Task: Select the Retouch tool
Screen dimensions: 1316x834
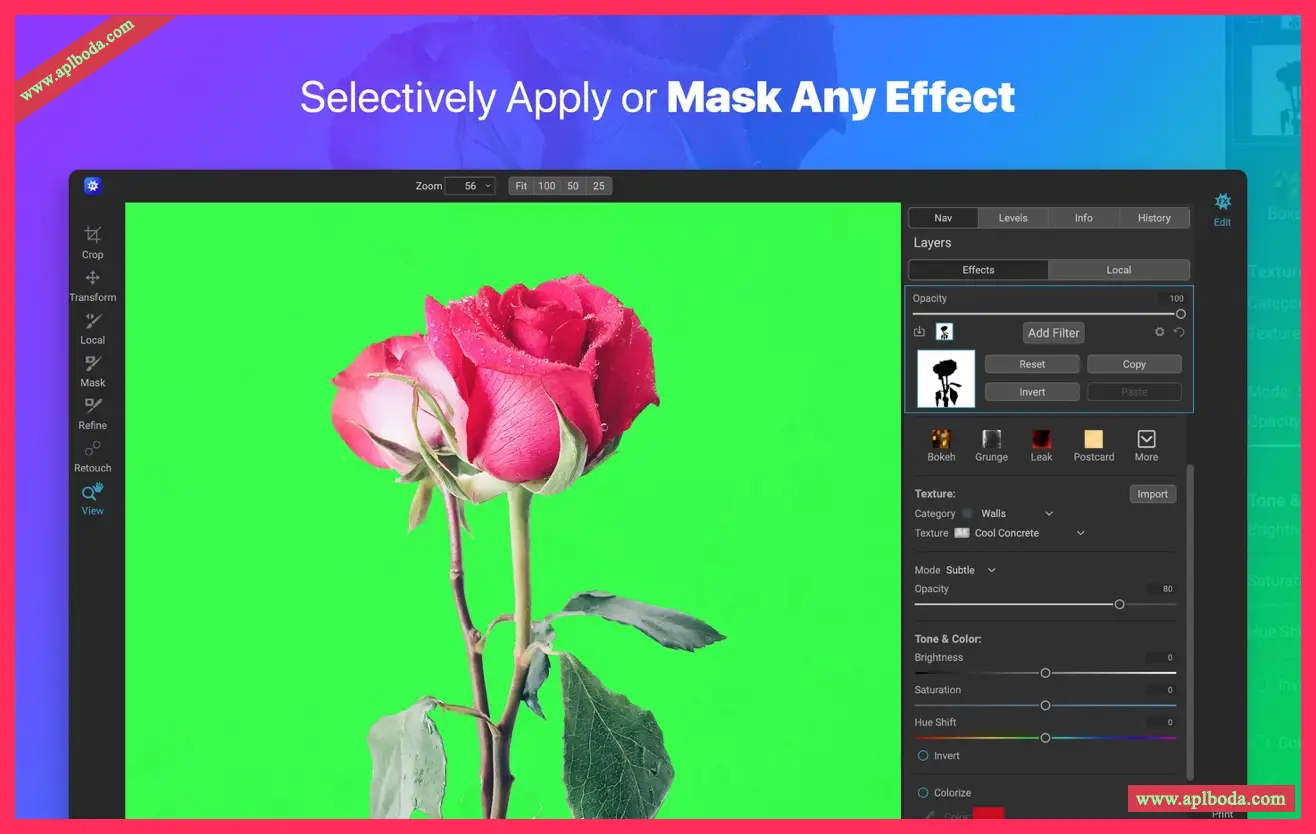Action: (x=92, y=454)
